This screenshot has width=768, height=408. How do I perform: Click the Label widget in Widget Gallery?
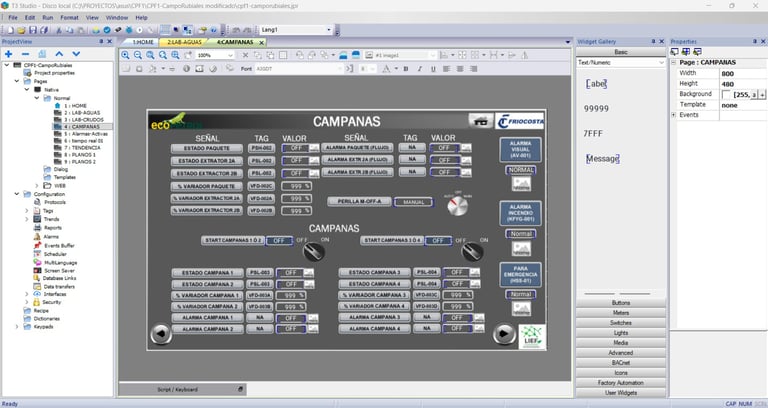pyautogui.click(x=596, y=84)
